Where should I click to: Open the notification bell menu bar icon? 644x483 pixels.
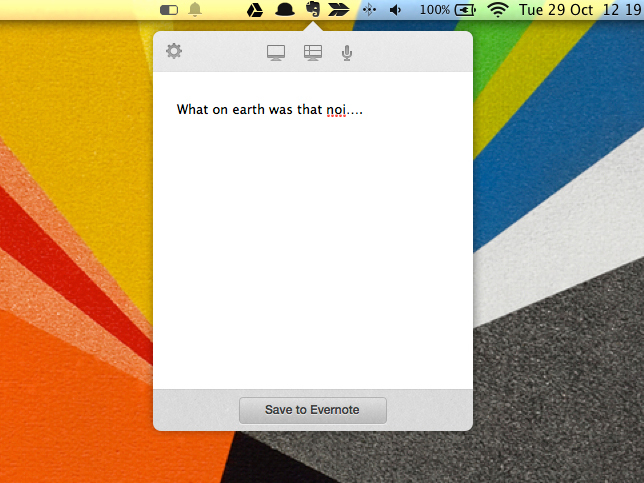[x=195, y=9]
